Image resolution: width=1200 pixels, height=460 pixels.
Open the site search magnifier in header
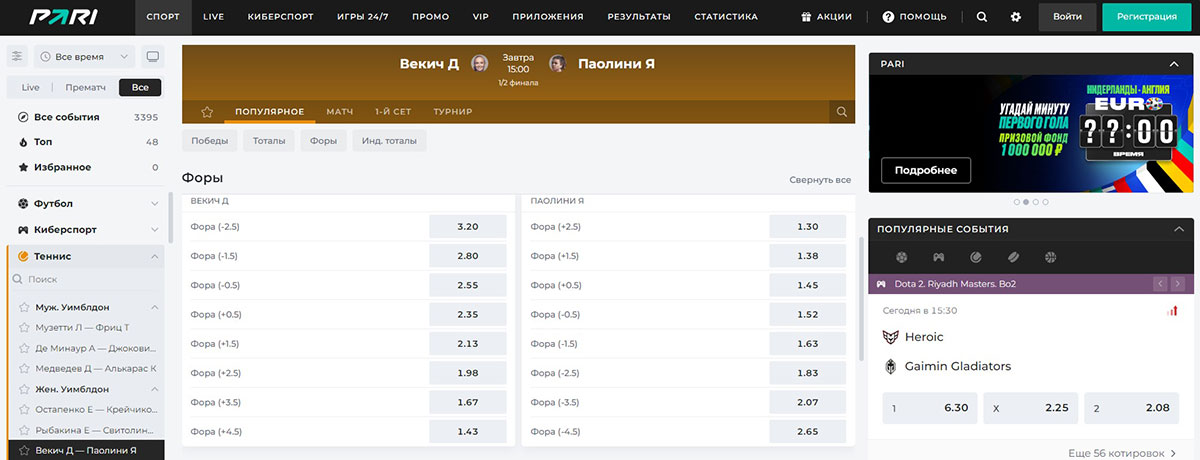[x=982, y=17]
